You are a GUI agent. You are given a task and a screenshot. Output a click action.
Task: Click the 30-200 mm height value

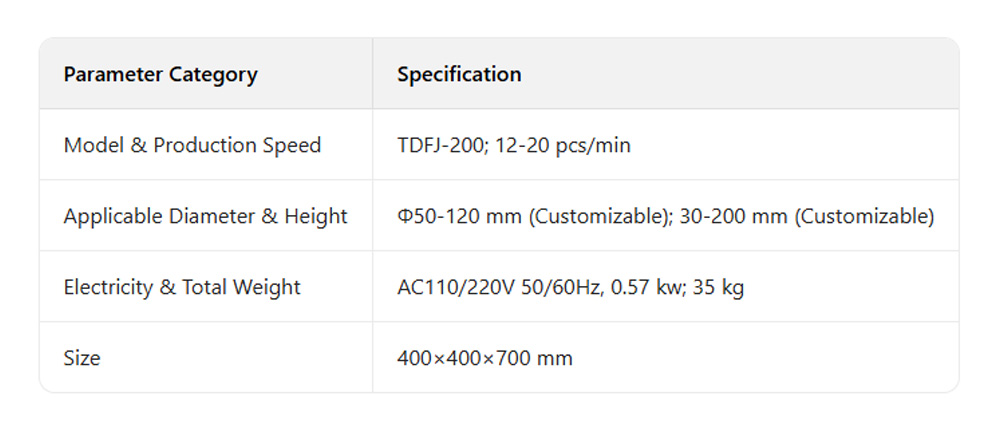pos(733,216)
